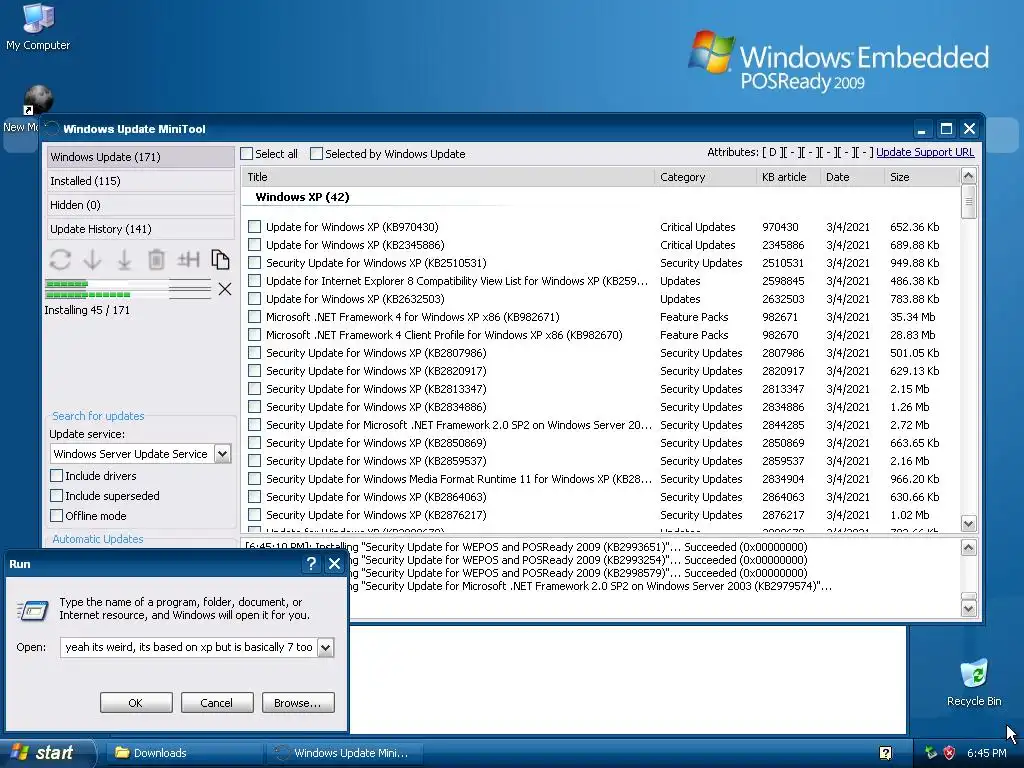Click the help question mark in Run dialog
Image resolution: width=1024 pixels, height=768 pixels.
click(311, 564)
